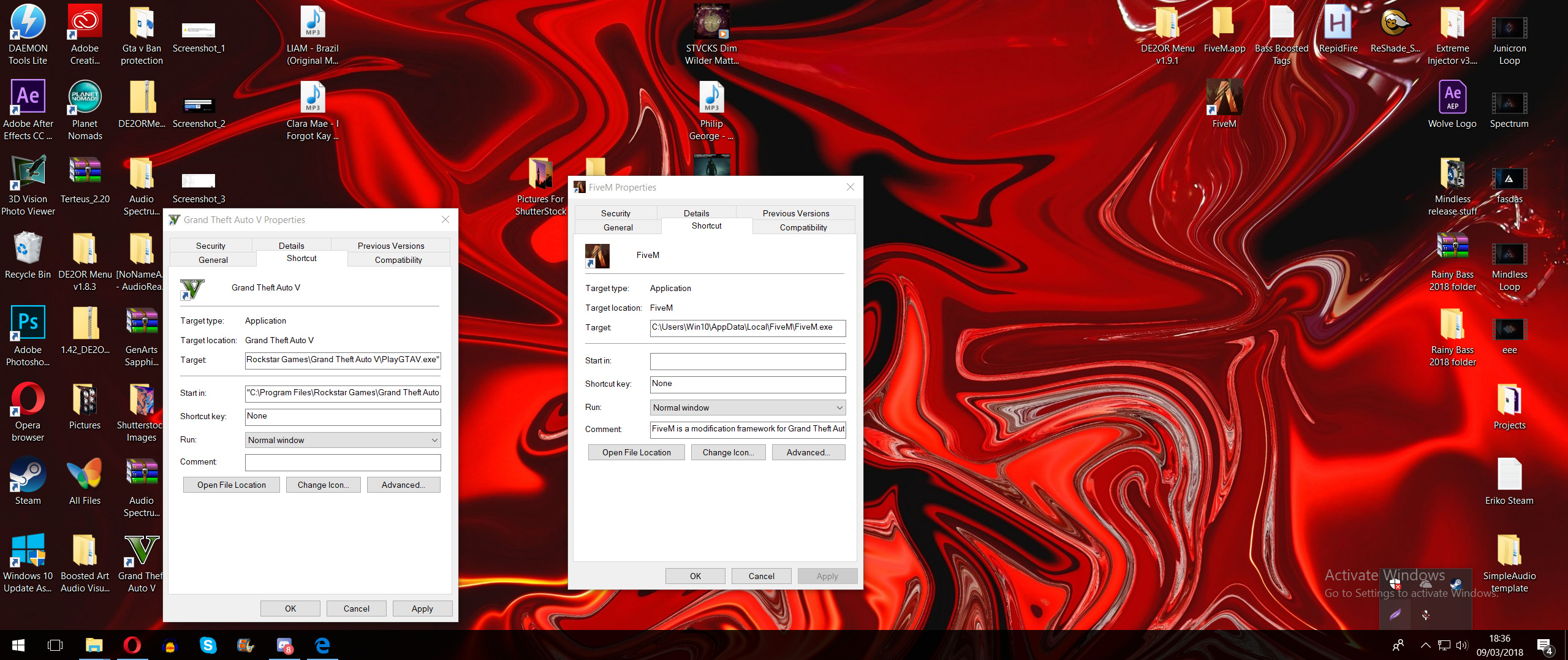Screen dimensions: 1568x660
Task: Select 3D Vision Photo Viewer icon
Action: (28, 185)
